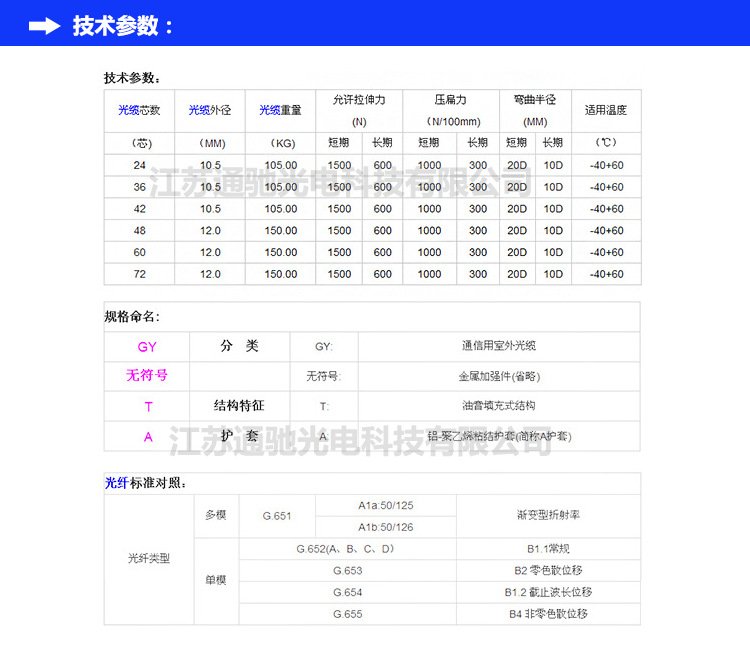The image size is (750, 650).
Task: Select core count cell 48
Action: pos(140,231)
